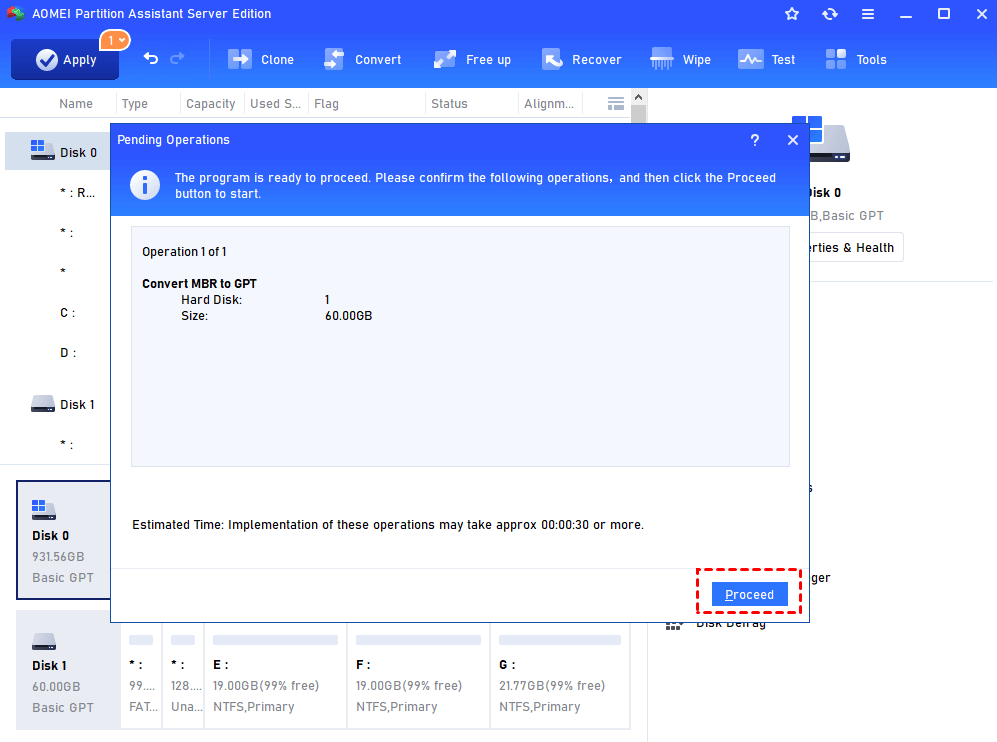Viewport: 997px width, 742px height.
Task: Open the hamburger menu in title bar
Action: tap(868, 14)
